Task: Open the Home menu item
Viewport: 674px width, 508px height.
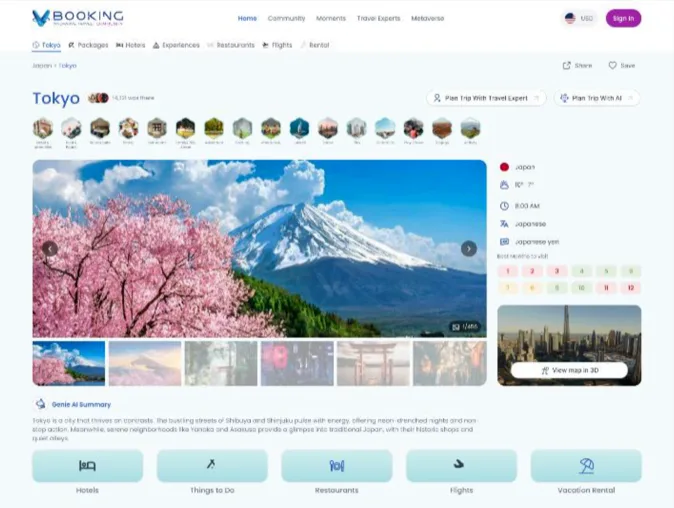Action: coord(247,18)
